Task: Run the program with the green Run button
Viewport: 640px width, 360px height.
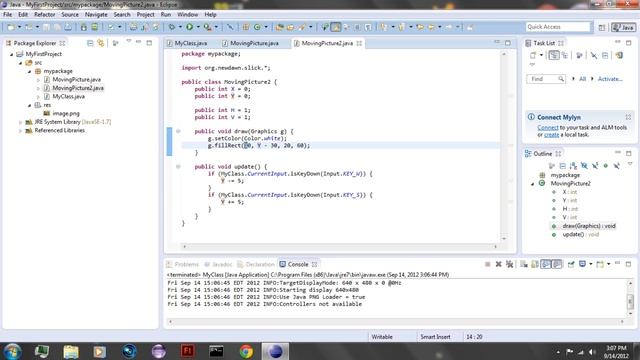Action: [189, 27]
